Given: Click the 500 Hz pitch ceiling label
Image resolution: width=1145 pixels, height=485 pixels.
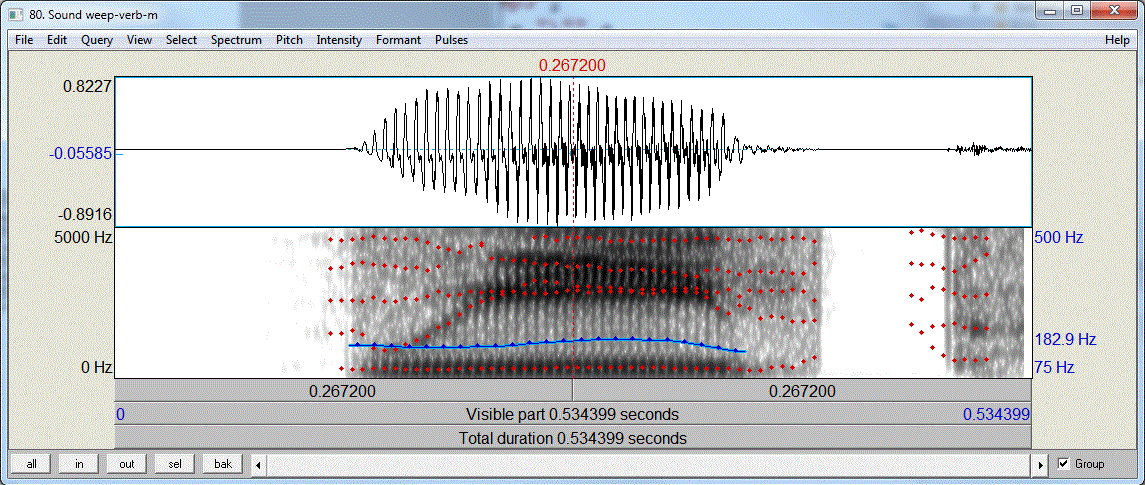Looking at the screenshot, I should pos(1058,238).
